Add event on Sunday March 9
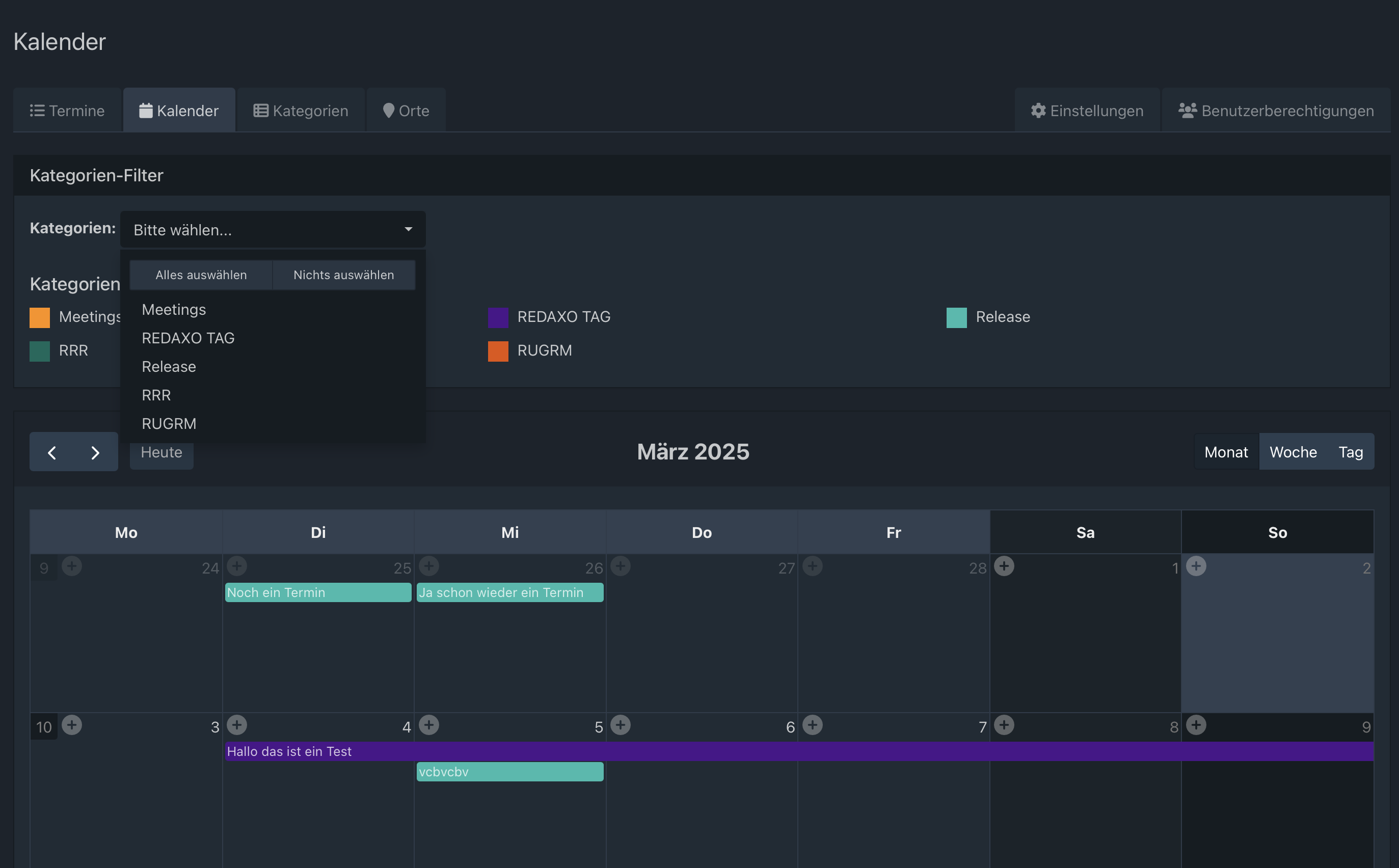 click(1196, 725)
